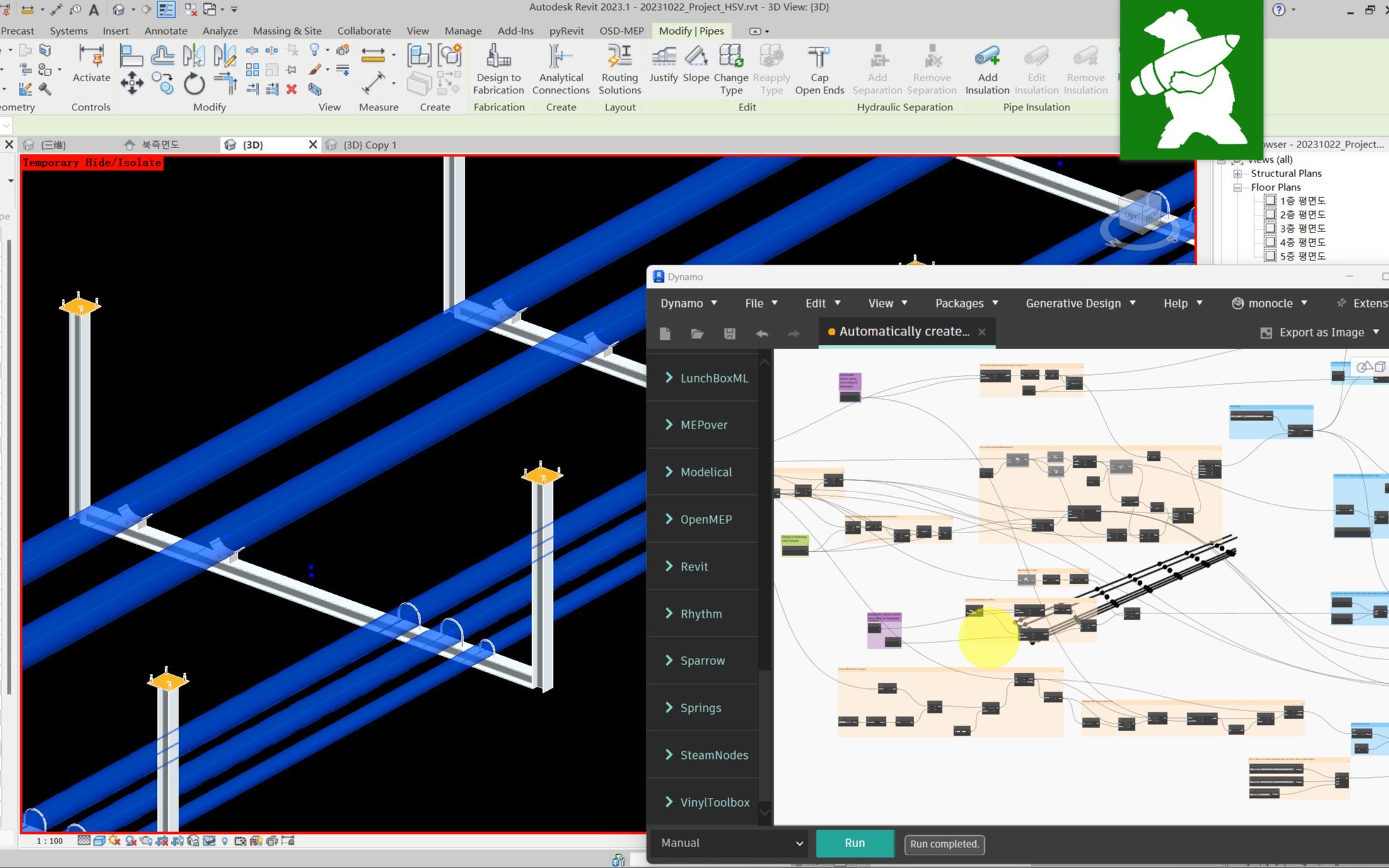Click the 1 : 100 view scale
The image size is (1389, 868).
tap(49, 840)
